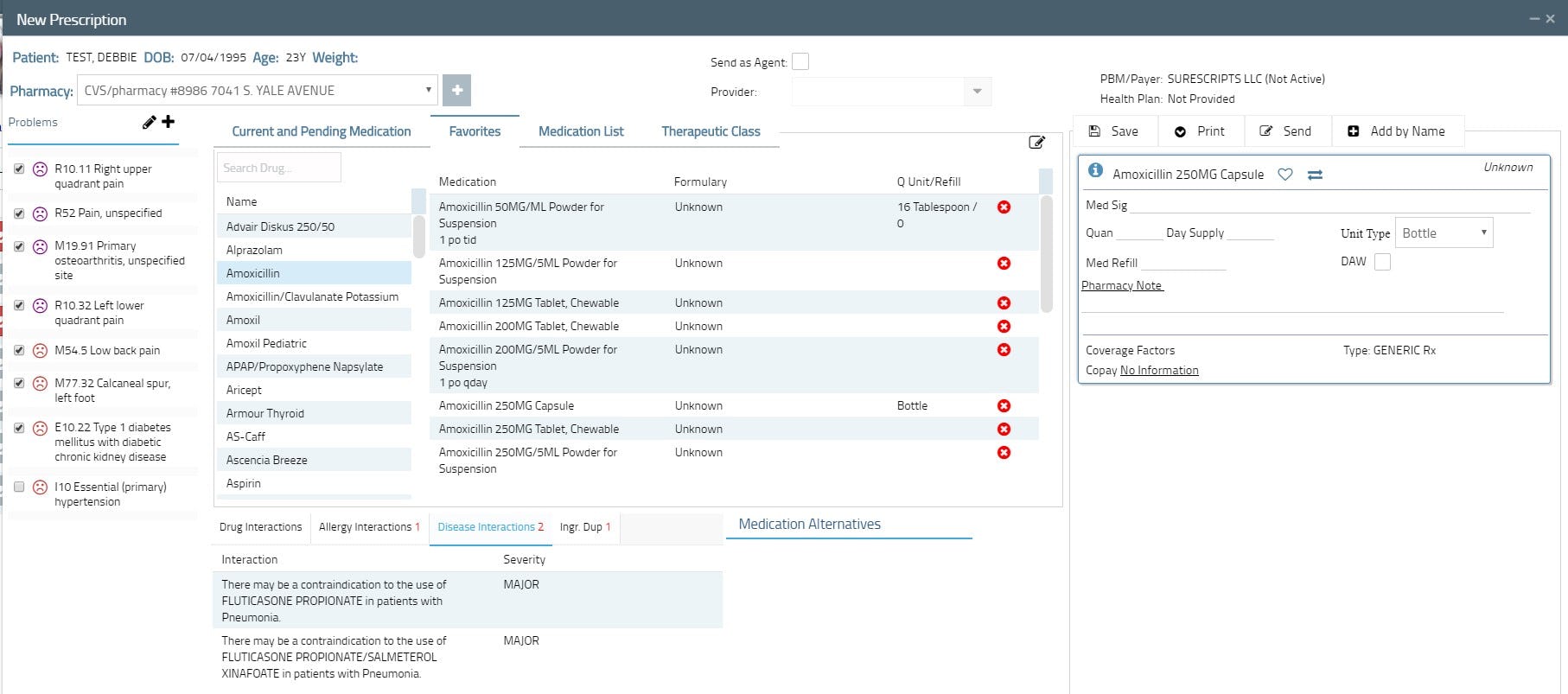Click the plus icon to add a problem

click(x=169, y=122)
